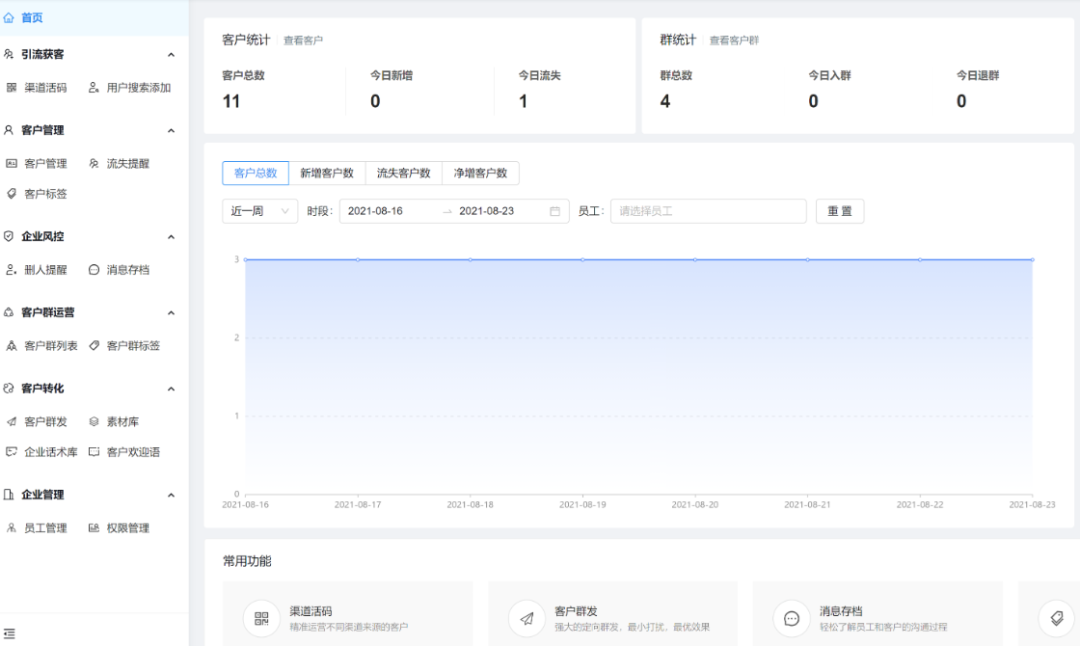Collapse the 客户转化 menu section chevron

(171, 389)
